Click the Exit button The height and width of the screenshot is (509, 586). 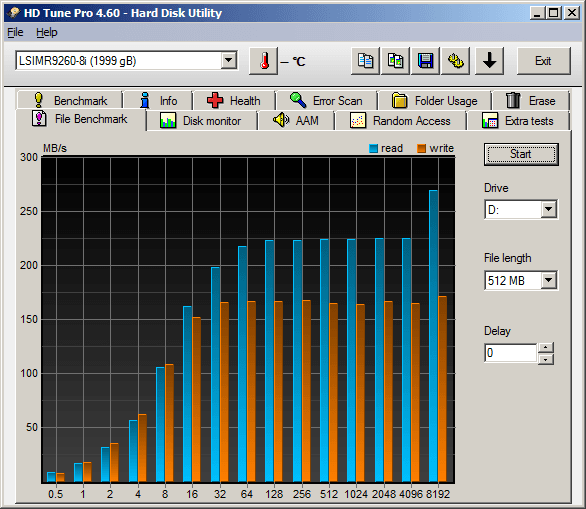tap(543, 61)
